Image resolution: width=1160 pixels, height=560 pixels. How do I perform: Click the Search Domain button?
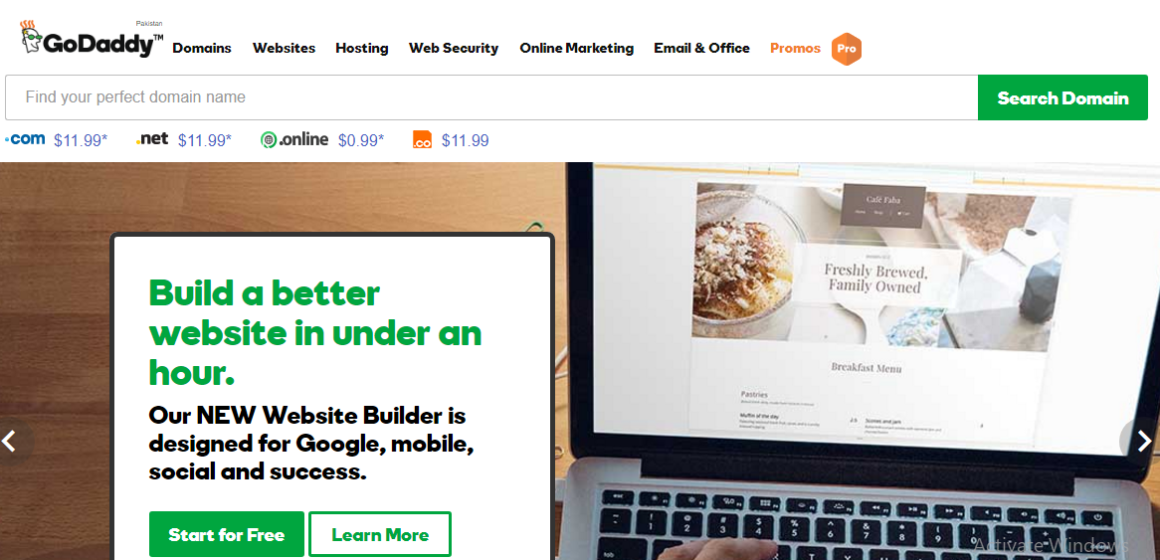tap(1062, 98)
